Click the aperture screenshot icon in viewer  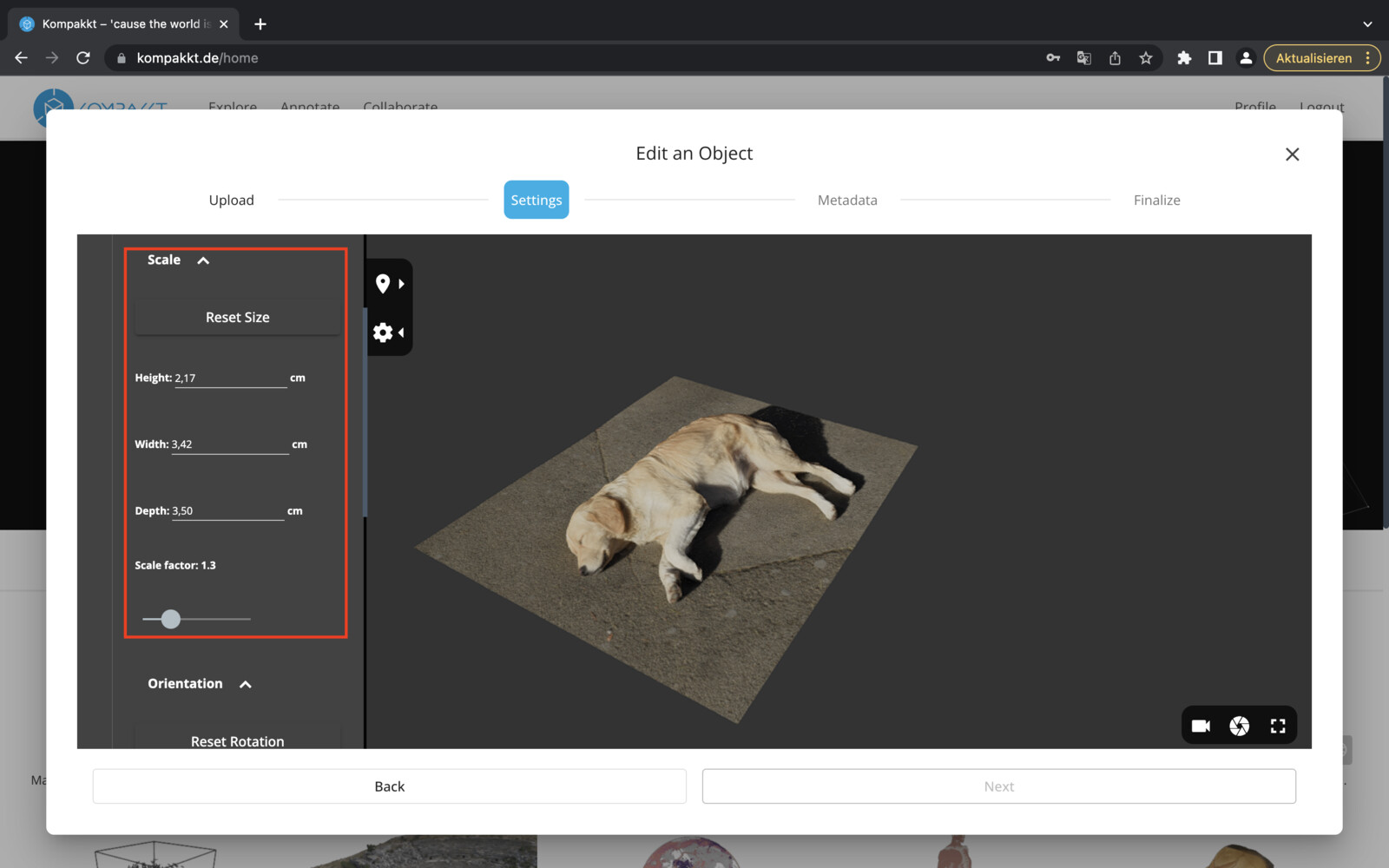point(1240,726)
